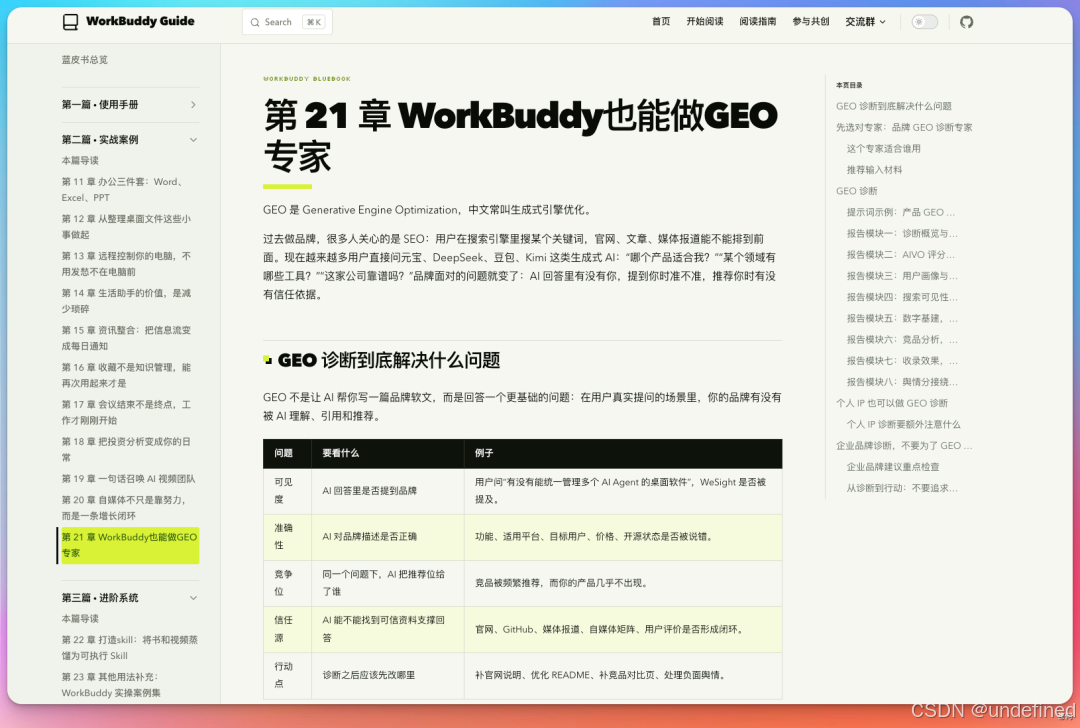Screen dimensions: 1080x728
Task: Jump to 这个专家适合谁用 in outline
Action: pyautogui.click(x=883, y=149)
